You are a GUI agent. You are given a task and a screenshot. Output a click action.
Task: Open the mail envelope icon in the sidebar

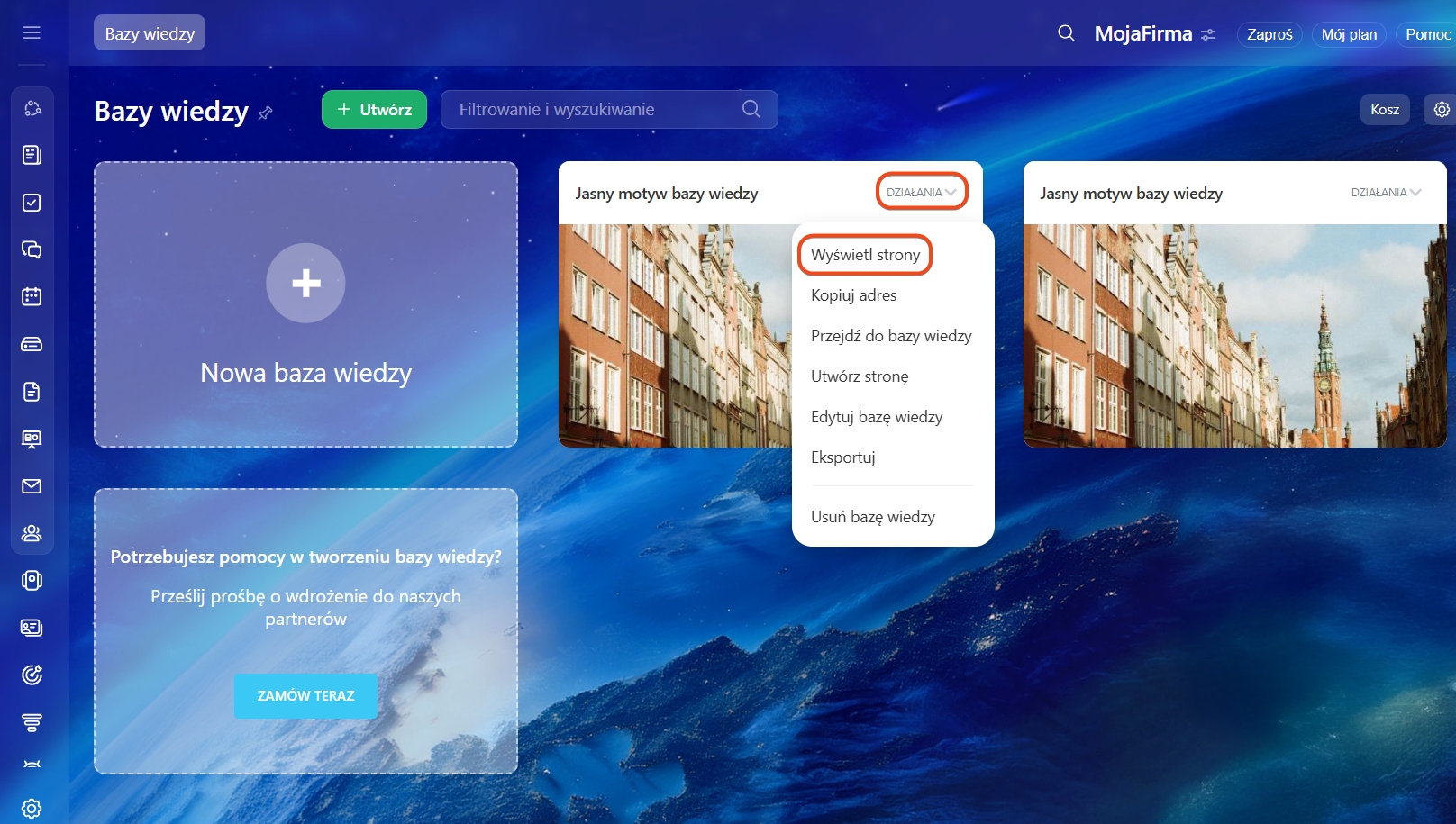pos(32,486)
